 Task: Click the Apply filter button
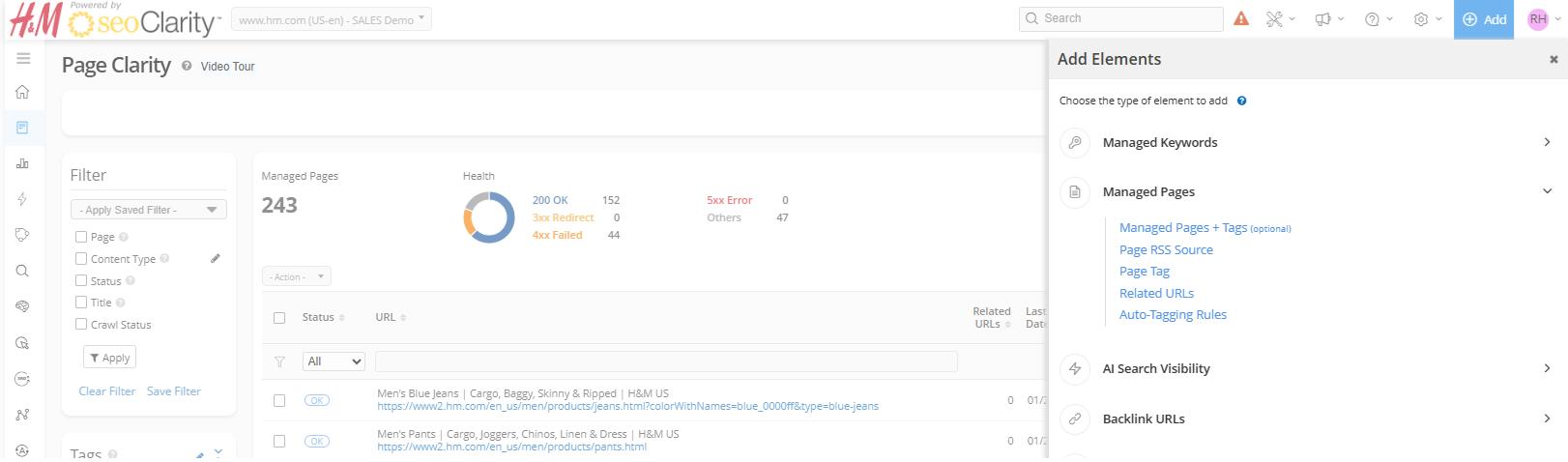[x=109, y=358]
